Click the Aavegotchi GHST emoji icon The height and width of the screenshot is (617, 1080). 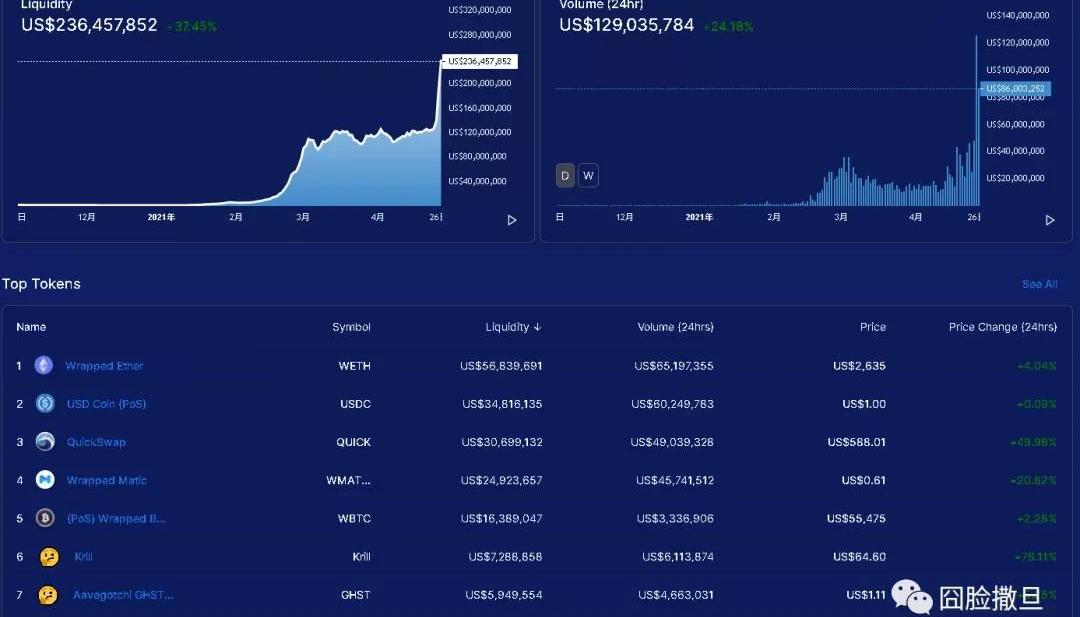[48, 595]
